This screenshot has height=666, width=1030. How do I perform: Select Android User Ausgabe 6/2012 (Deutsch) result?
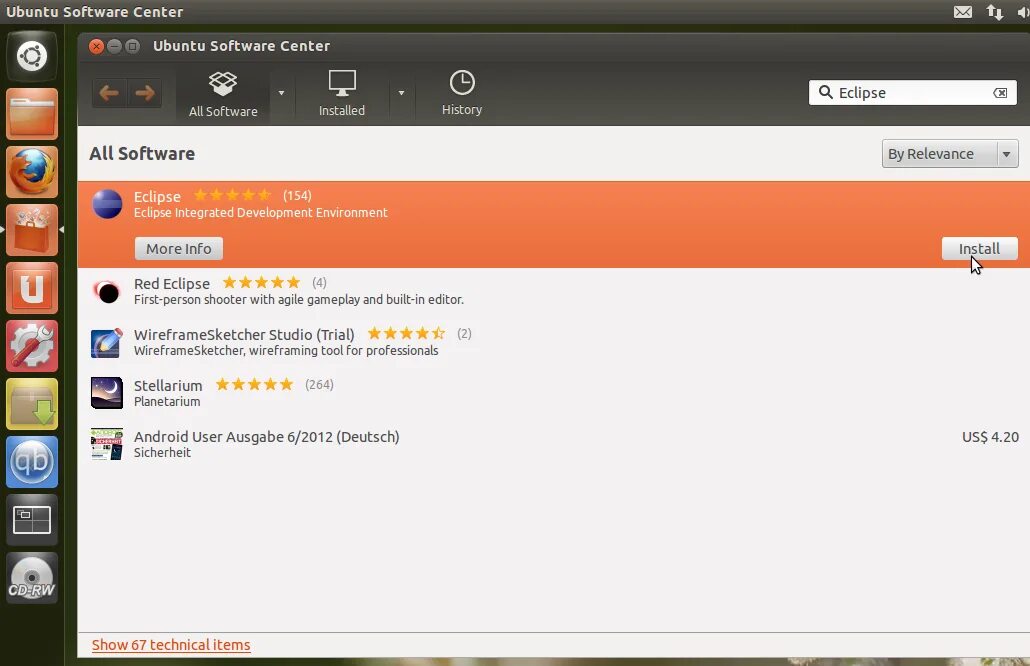[553, 444]
